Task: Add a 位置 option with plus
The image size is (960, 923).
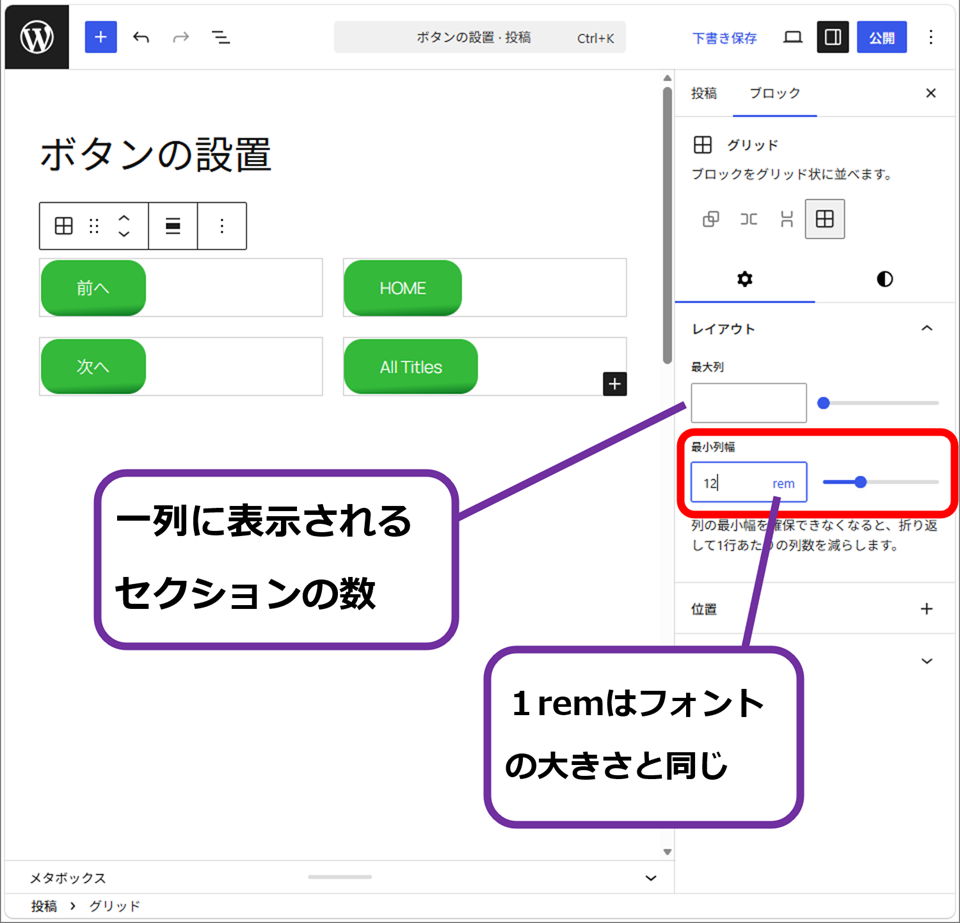Action: (x=927, y=609)
